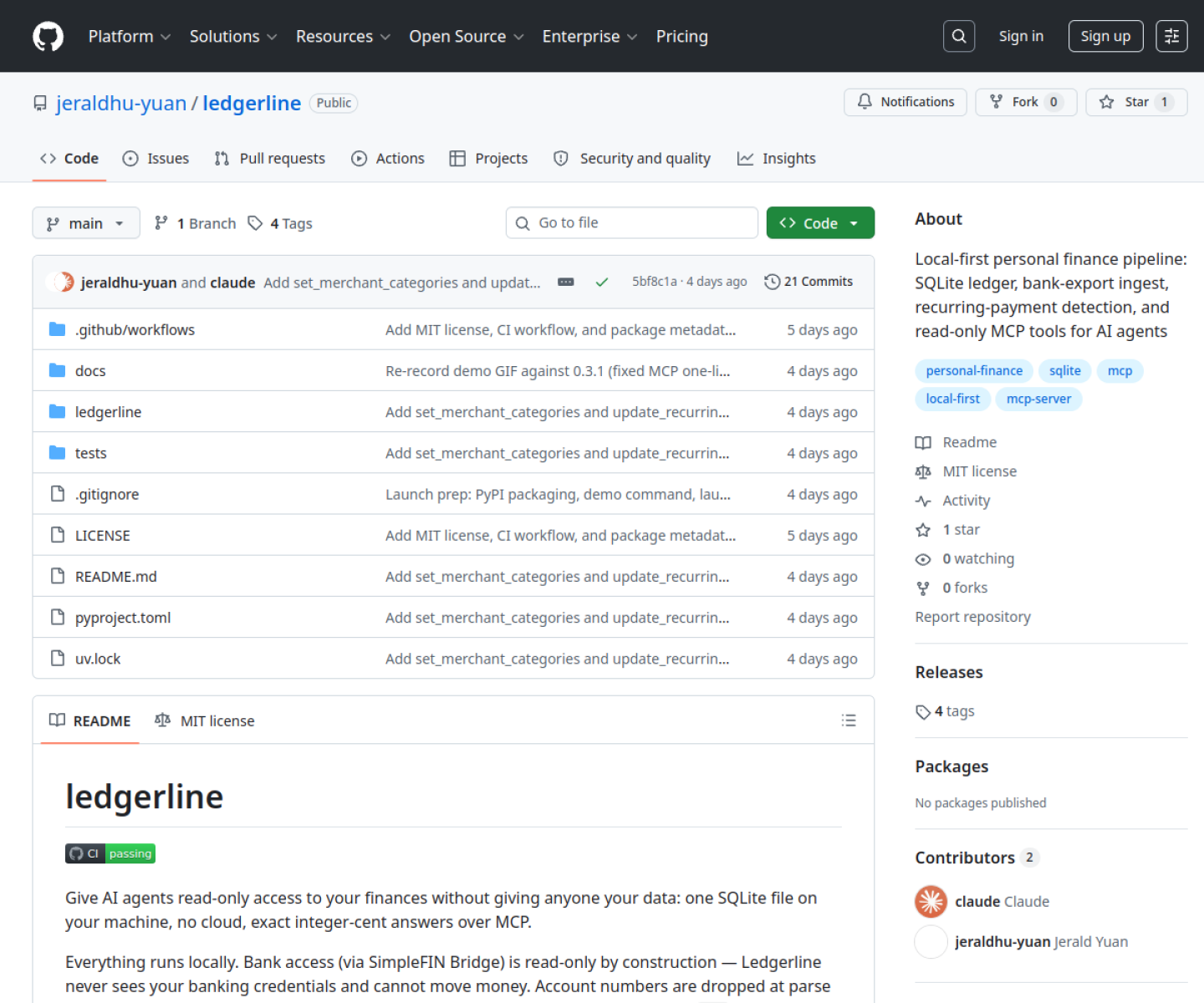Open jeraldhu-yuan owner profile link
This screenshot has width=1204, height=1003.
121,103
